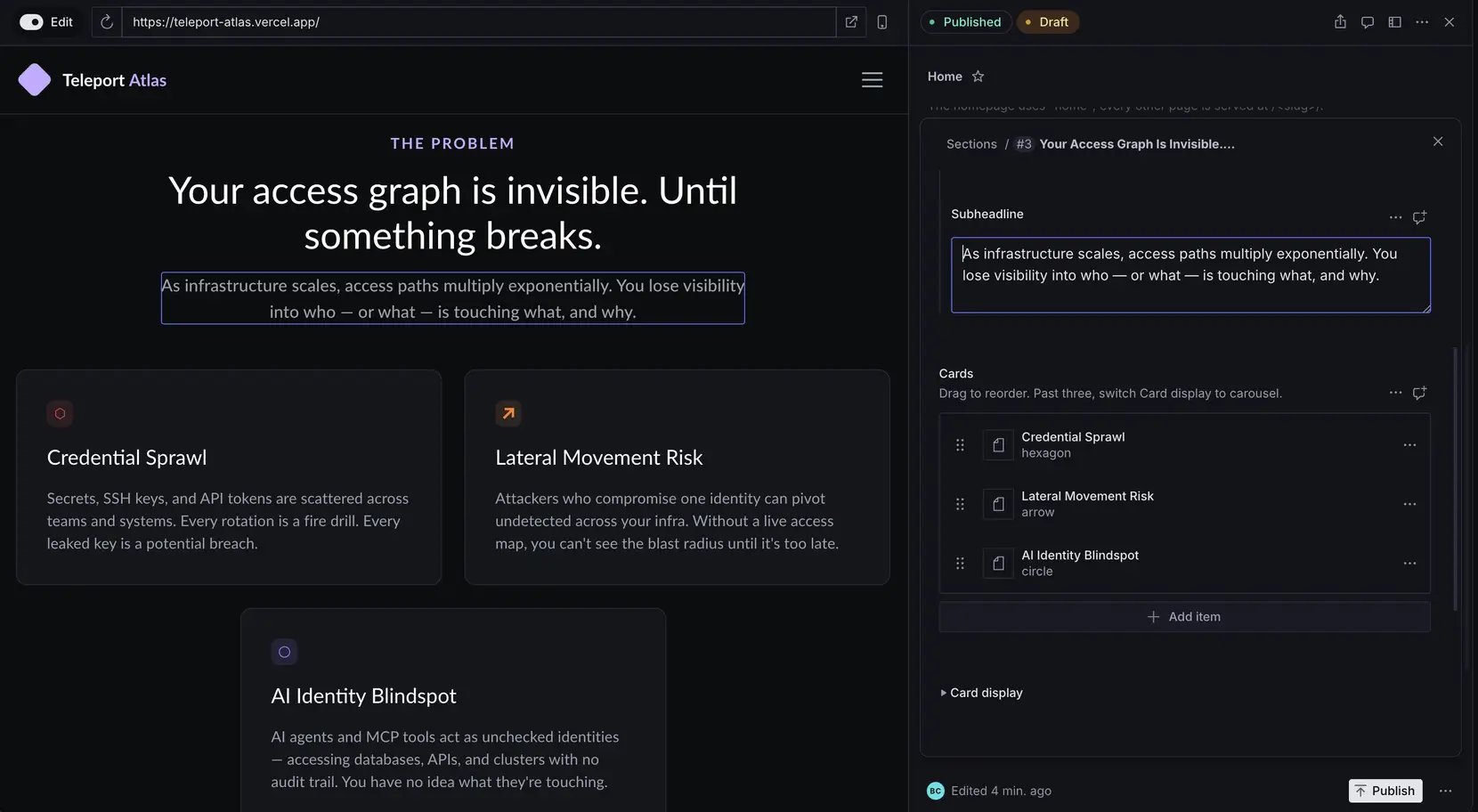Open Credential Sprawl item options menu
The width and height of the screenshot is (1478, 812).
coord(1409,445)
